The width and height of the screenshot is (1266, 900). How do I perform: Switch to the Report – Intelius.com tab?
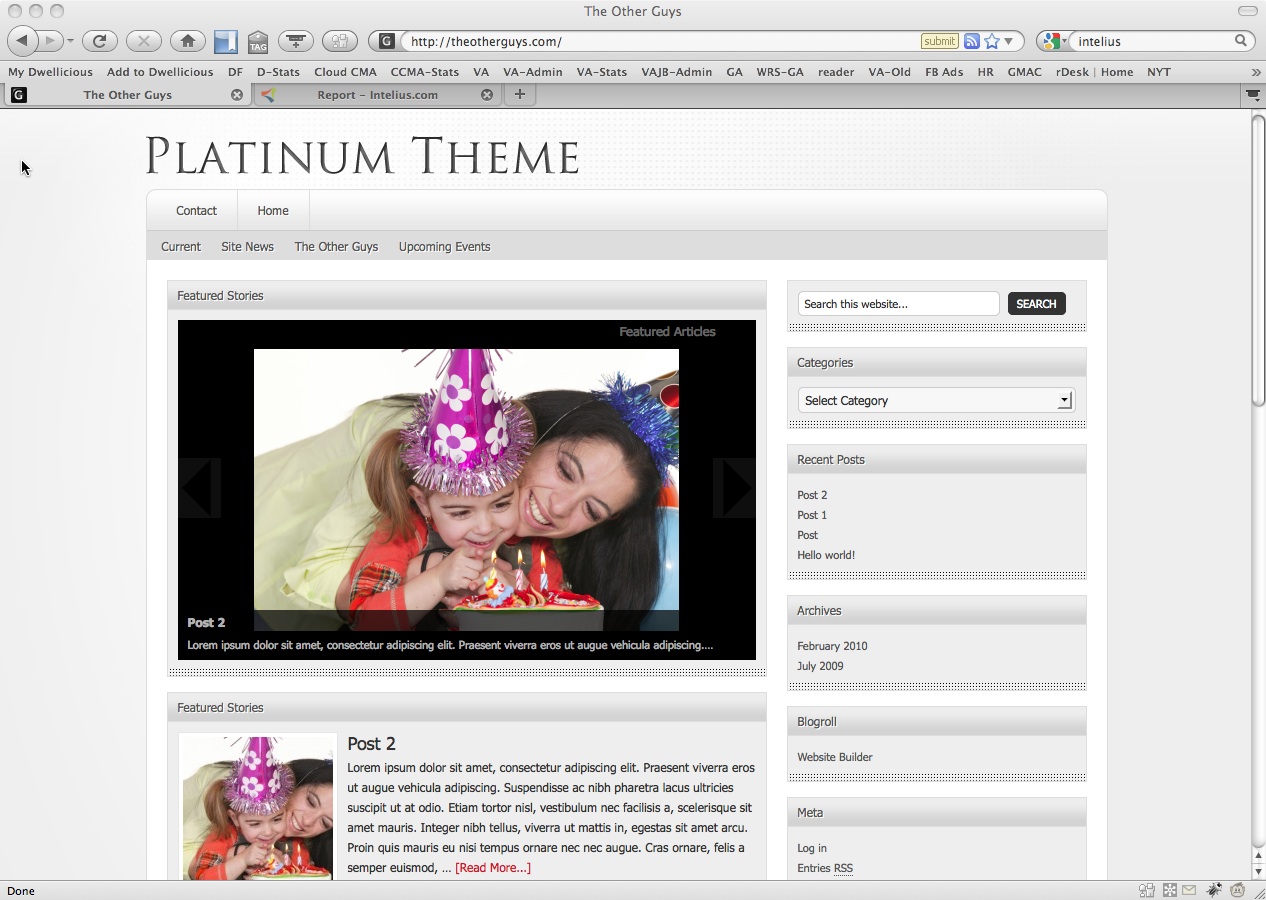[377, 95]
